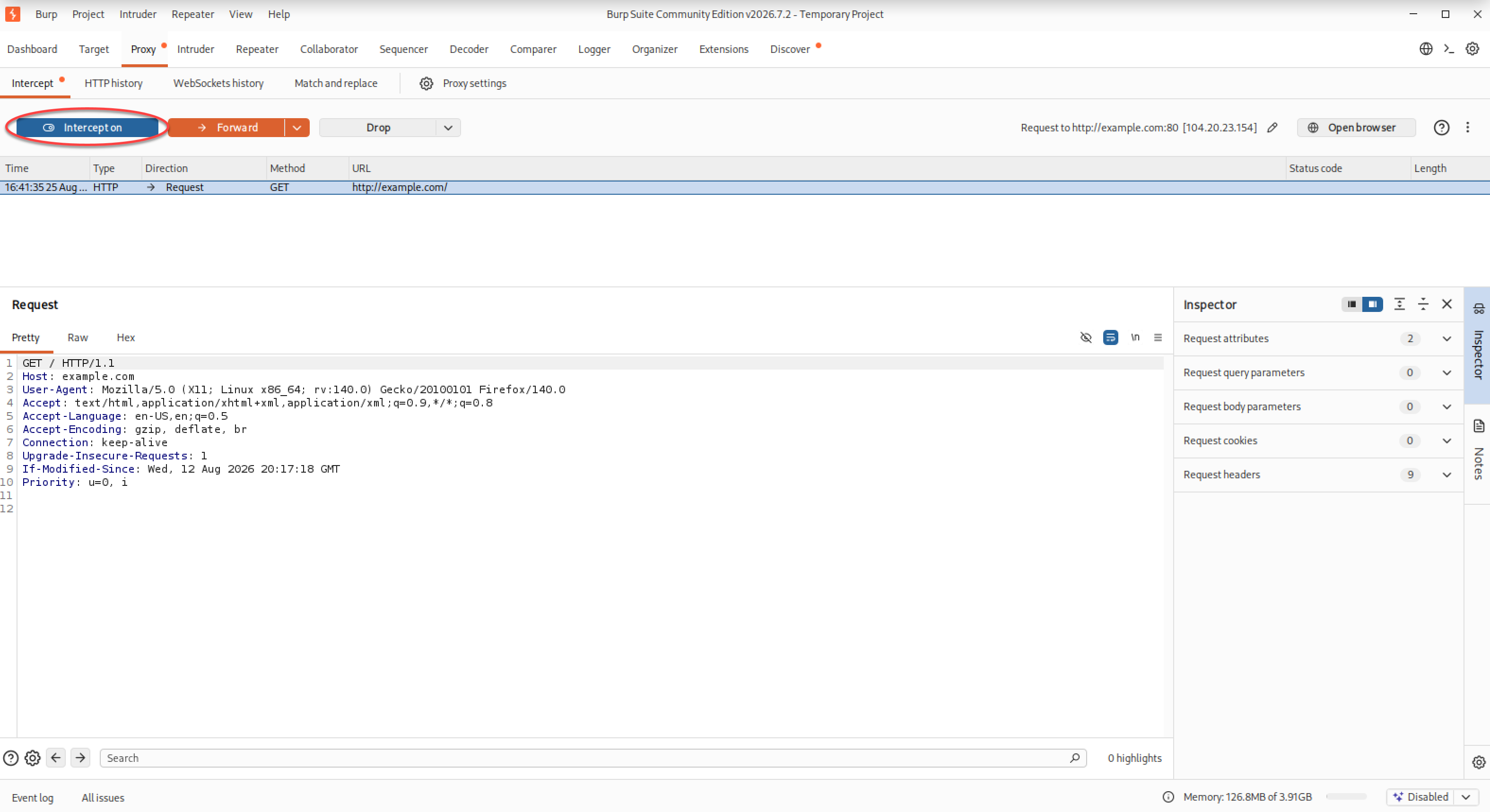Switch to the Decoder tool tab
The width and height of the screenshot is (1490, 812).
(469, 50)
